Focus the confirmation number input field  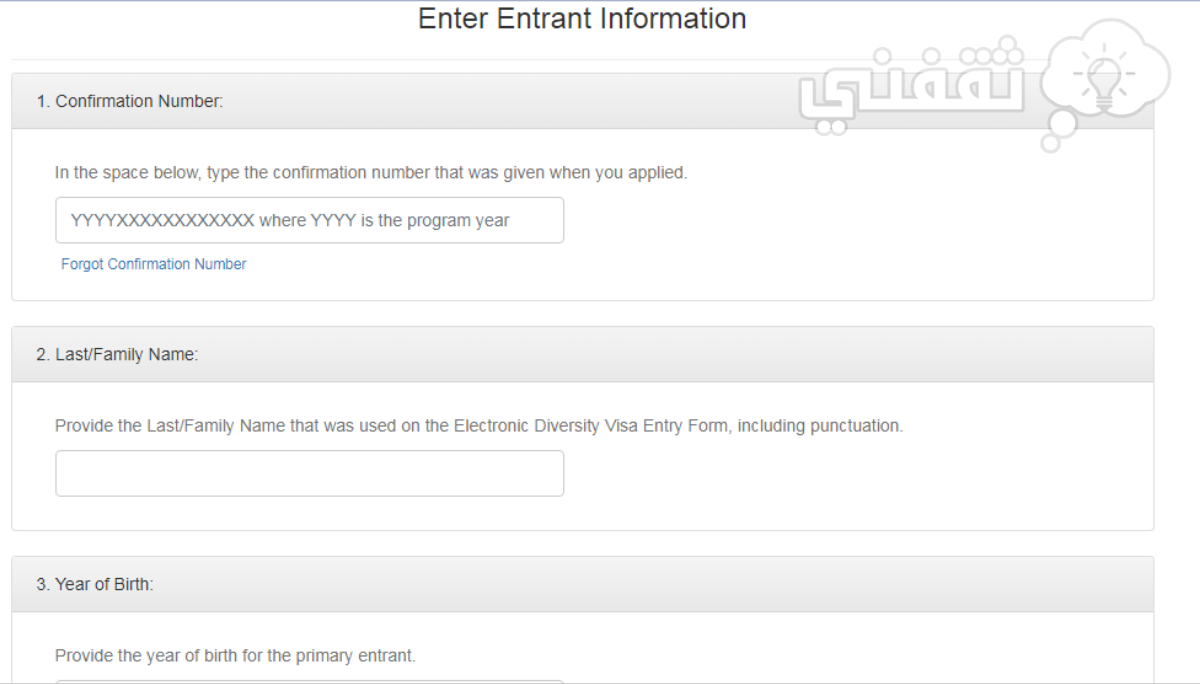pos(309,220)
